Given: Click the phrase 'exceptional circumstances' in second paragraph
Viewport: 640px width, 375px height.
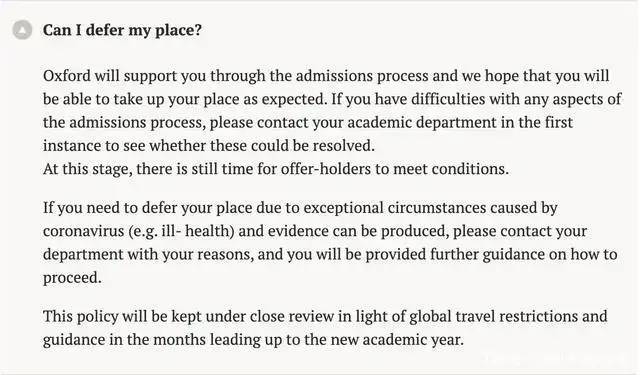Looking at the screenshot, I should [x=395, y=208].
